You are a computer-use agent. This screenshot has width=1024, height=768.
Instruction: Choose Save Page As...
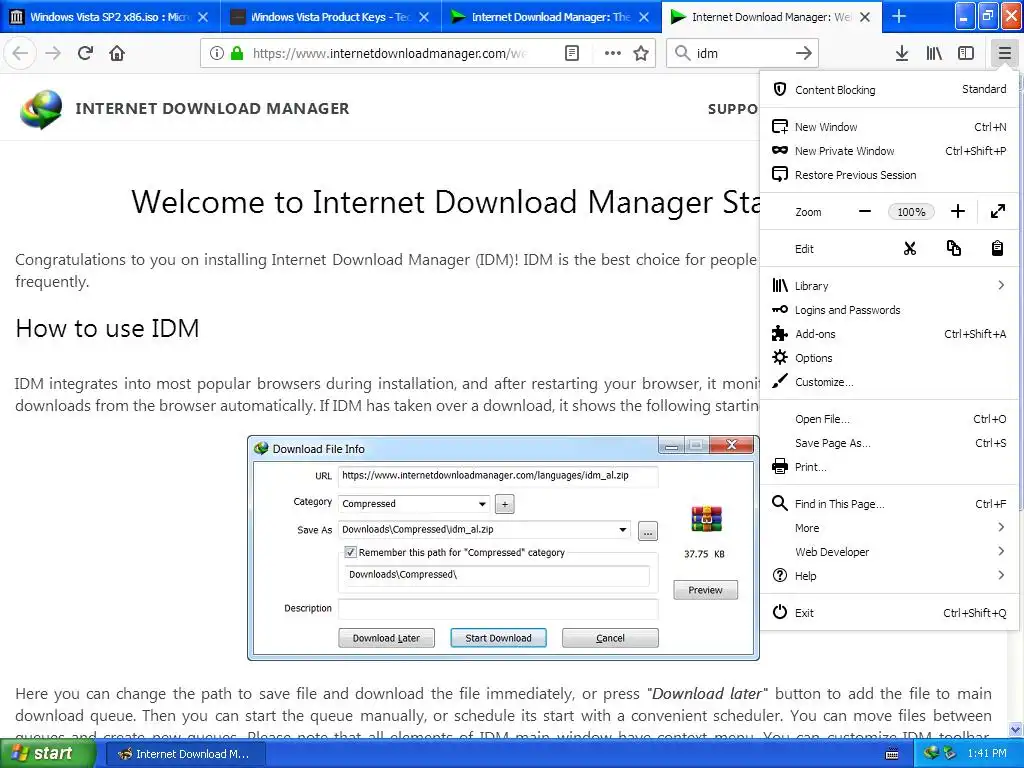[889, 443]
